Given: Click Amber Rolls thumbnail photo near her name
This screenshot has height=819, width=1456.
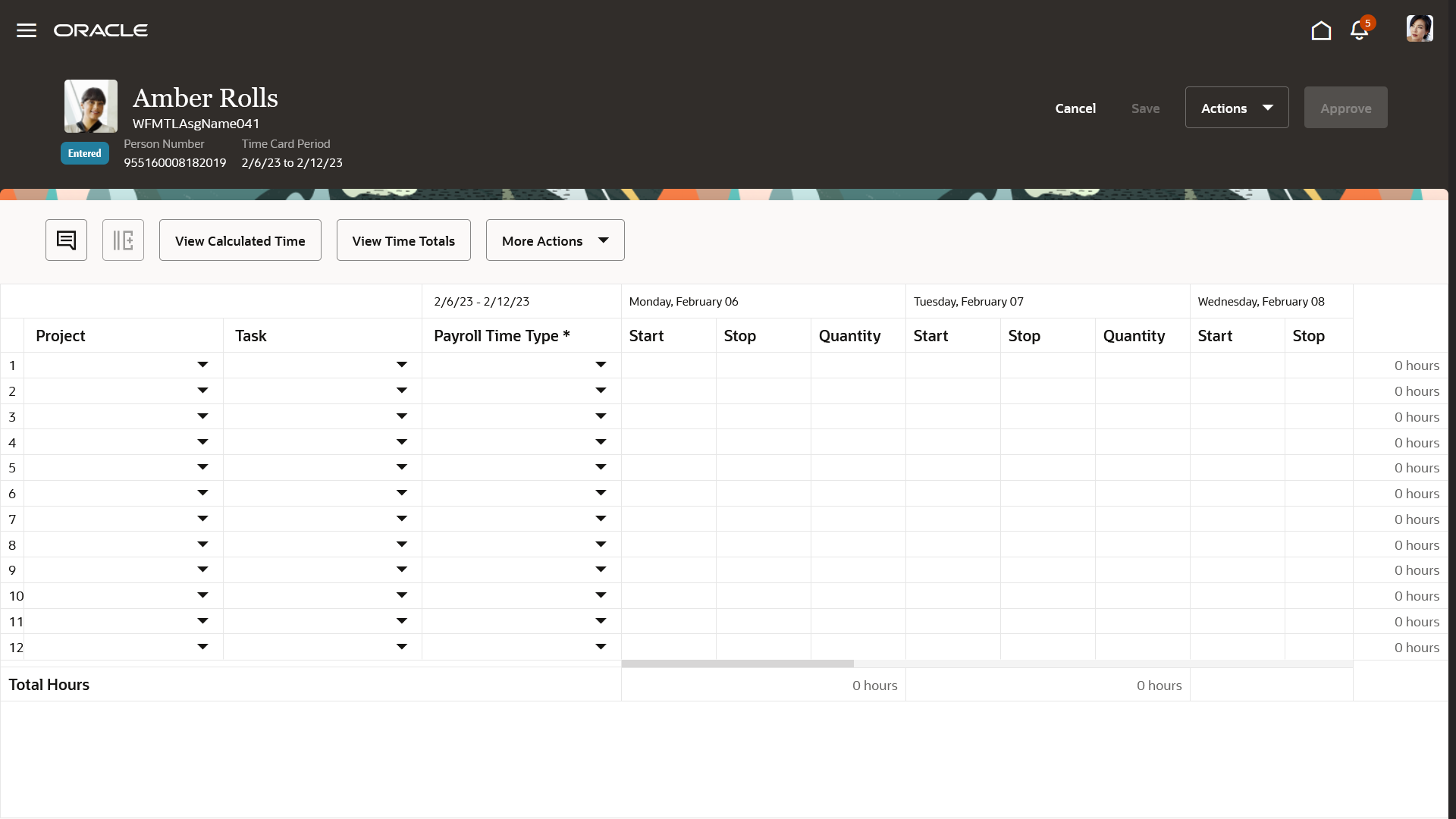Looking at the screenshot, I should pyautogui.click(x=90, y=106).
